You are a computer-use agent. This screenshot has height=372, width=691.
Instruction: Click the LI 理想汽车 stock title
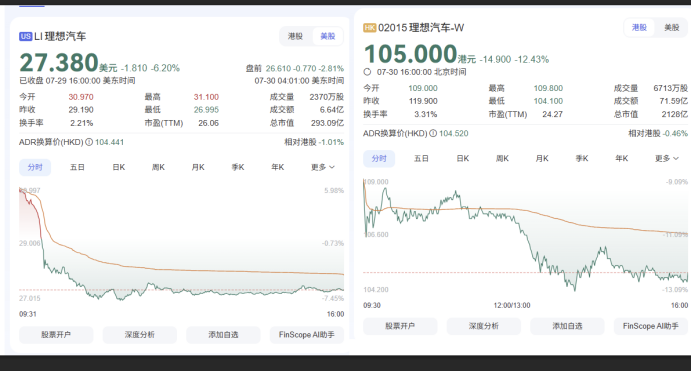click(60, 37)
